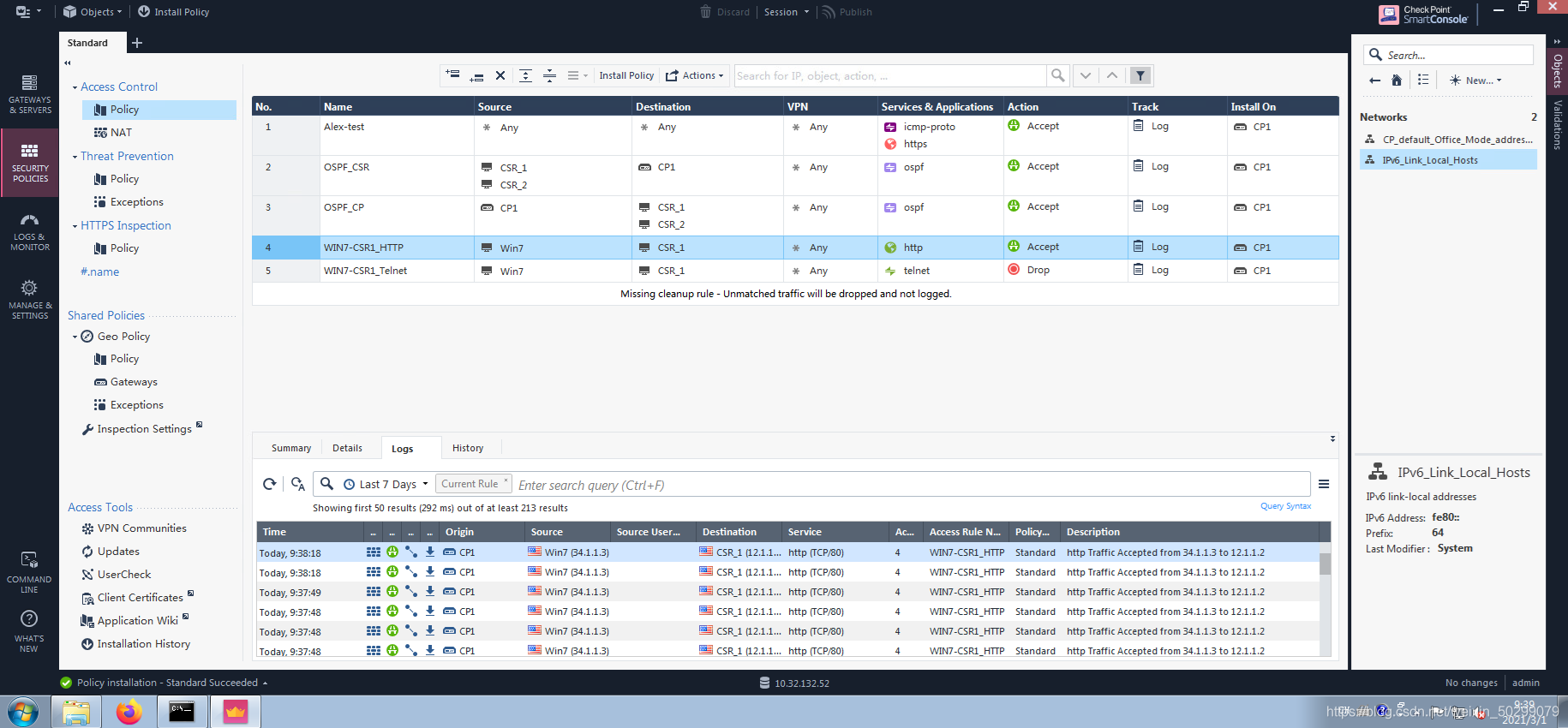
Task: Open Gateways & Servers view
Action: click(x=29, y=93)
